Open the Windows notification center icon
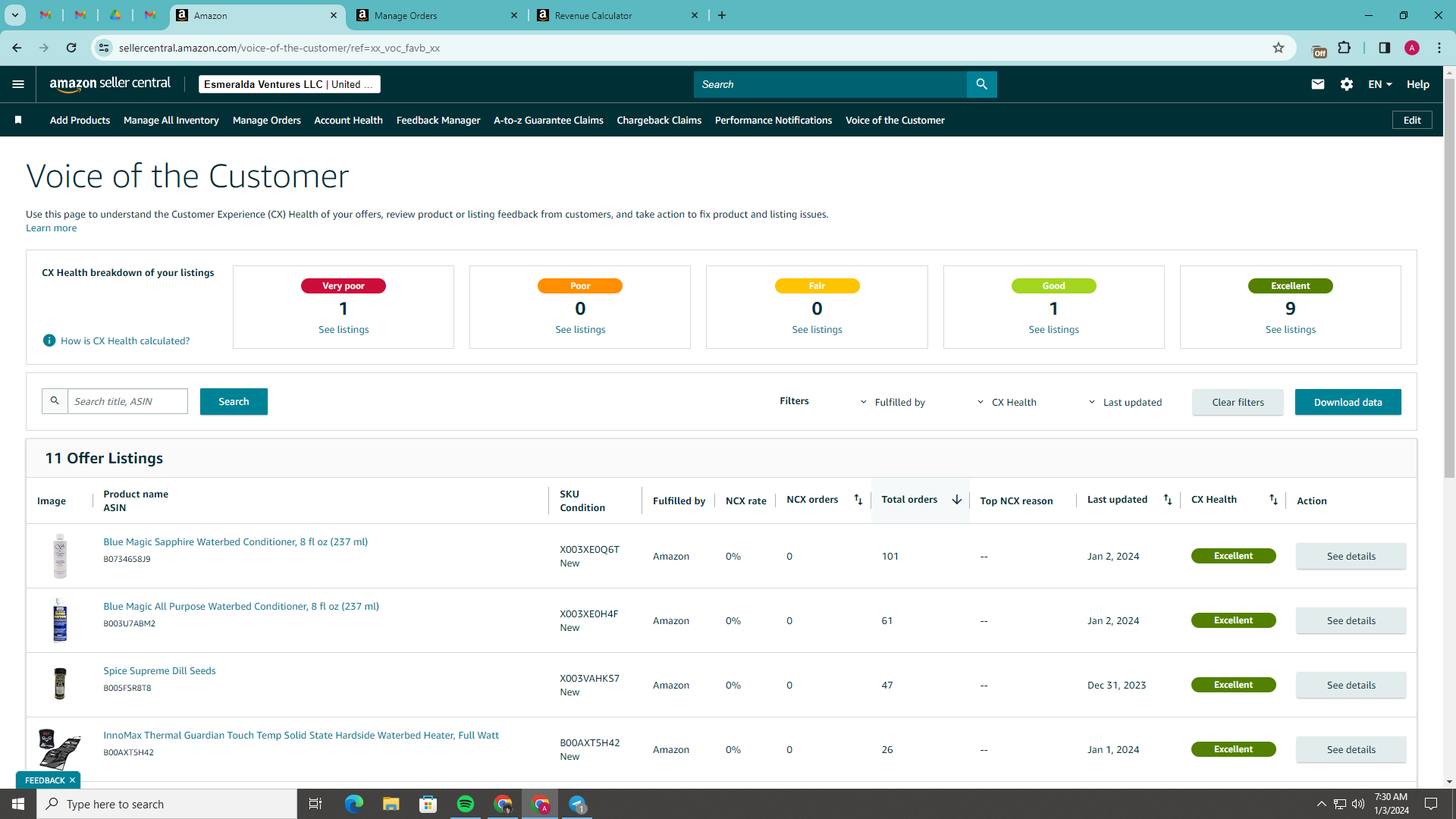Viewport: 1456px width, 819px height. [1431, 804]
